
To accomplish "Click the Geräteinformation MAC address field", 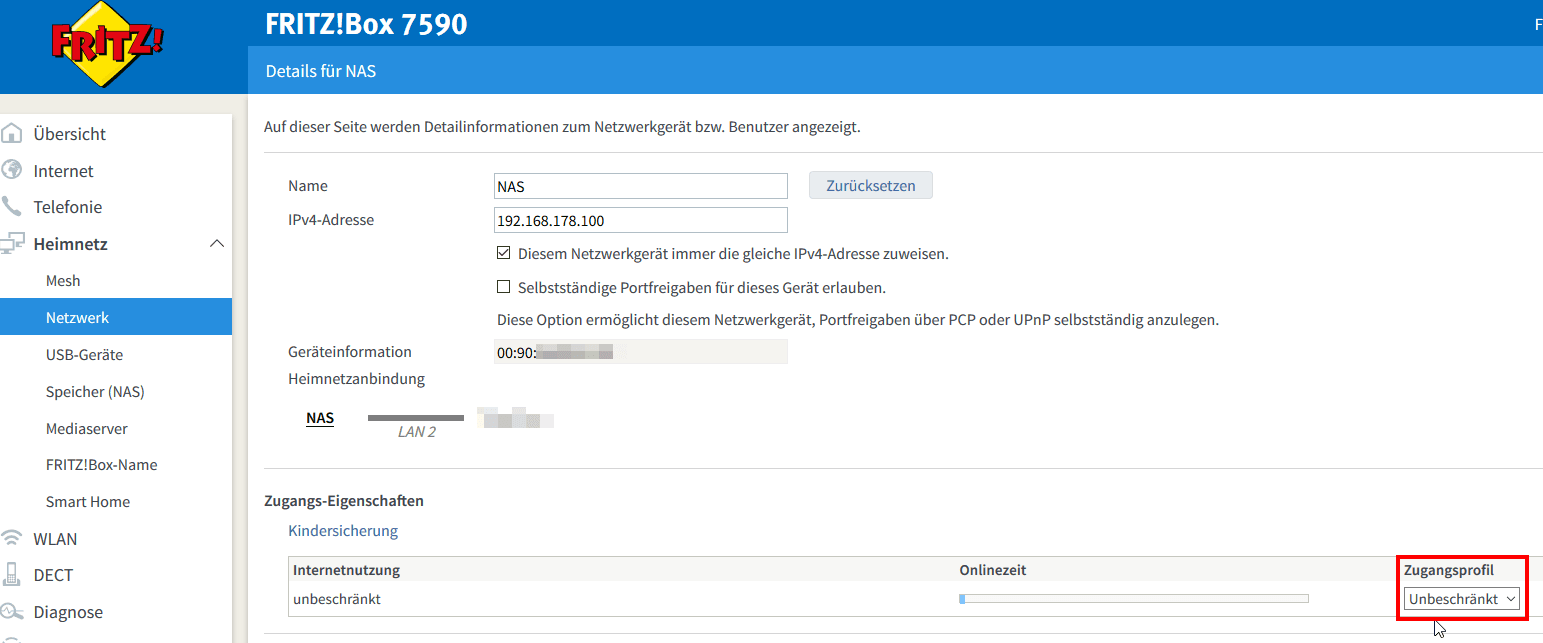I will [x=641, y=352].
